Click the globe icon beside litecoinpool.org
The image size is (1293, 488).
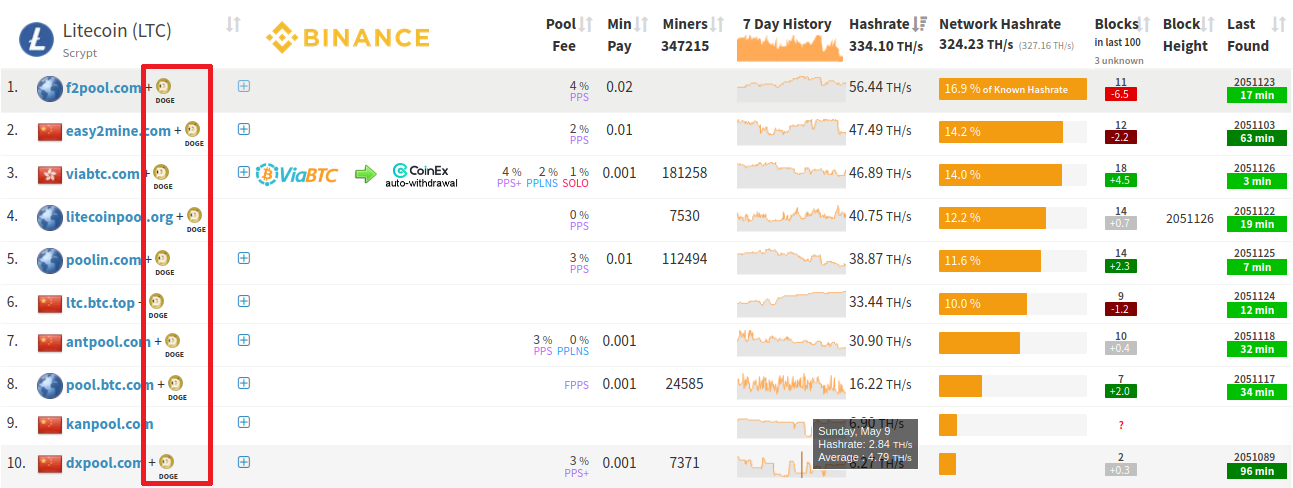(x=49, y=217)
